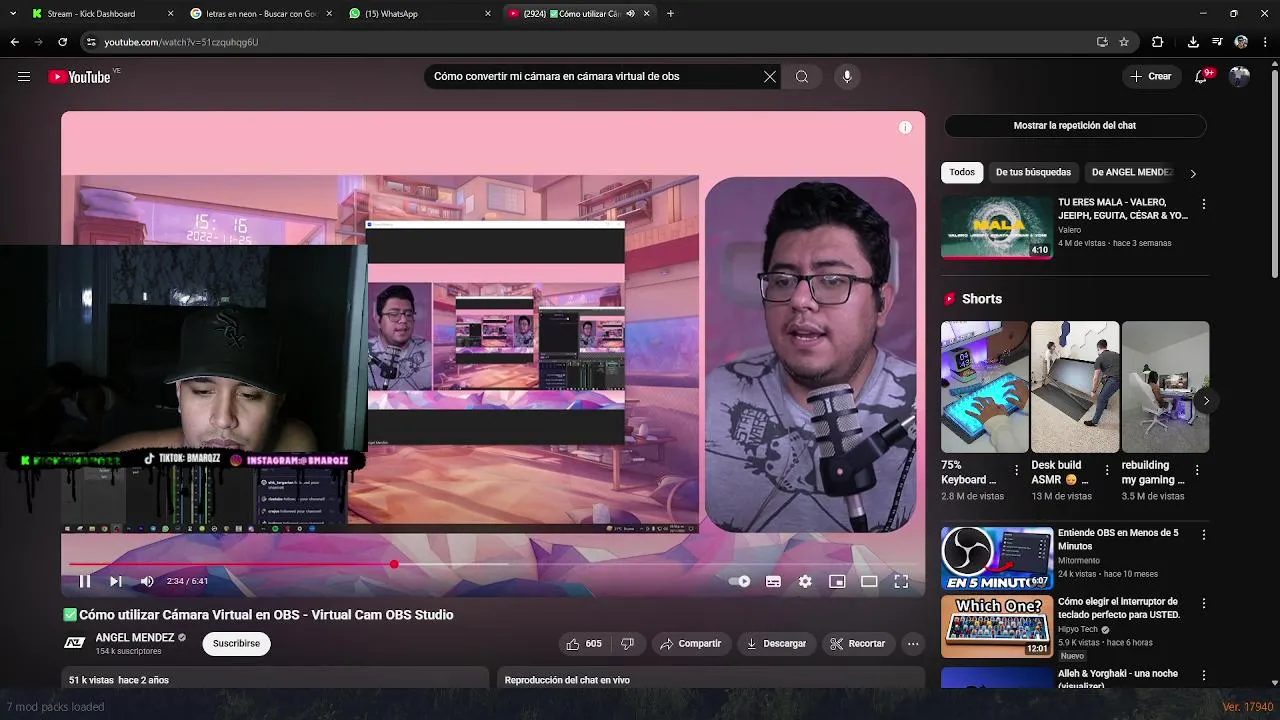The width and height of the screenshot is (1280, 720).
Task: Open the YouTube account avatar menu
Action: pos(1240,76)
